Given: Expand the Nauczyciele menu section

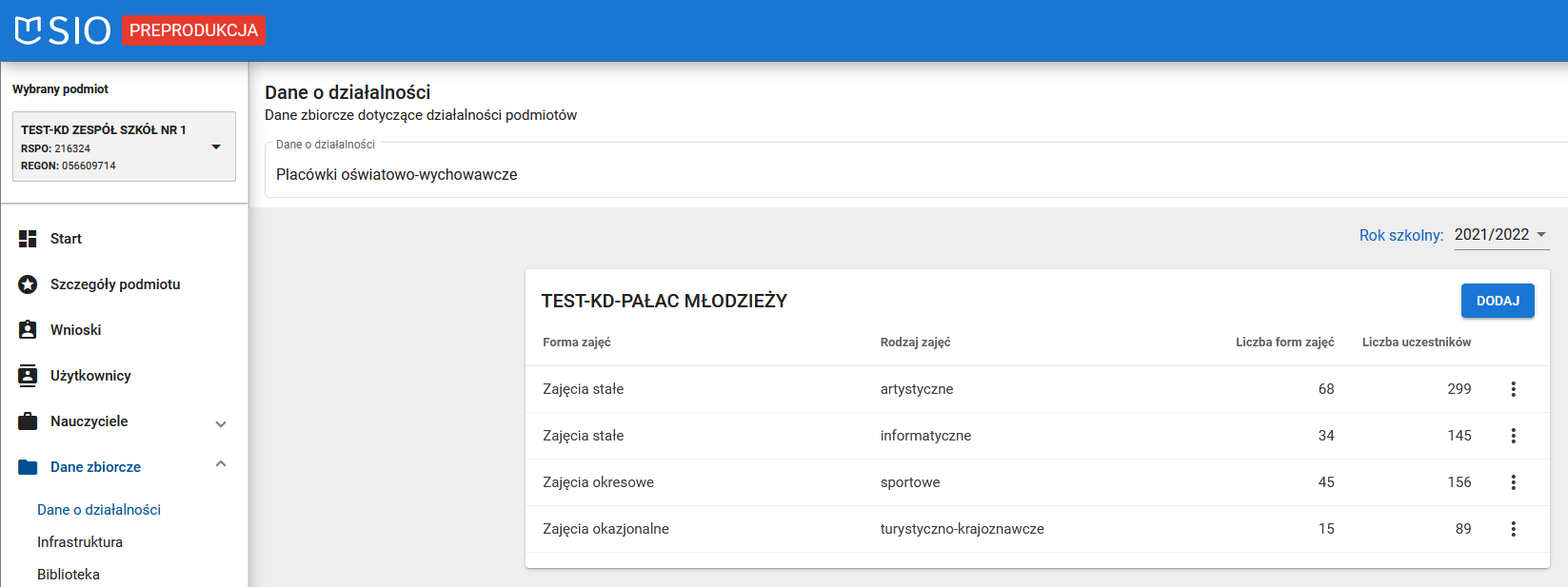Looking at the screenshot, I should 221,423.
